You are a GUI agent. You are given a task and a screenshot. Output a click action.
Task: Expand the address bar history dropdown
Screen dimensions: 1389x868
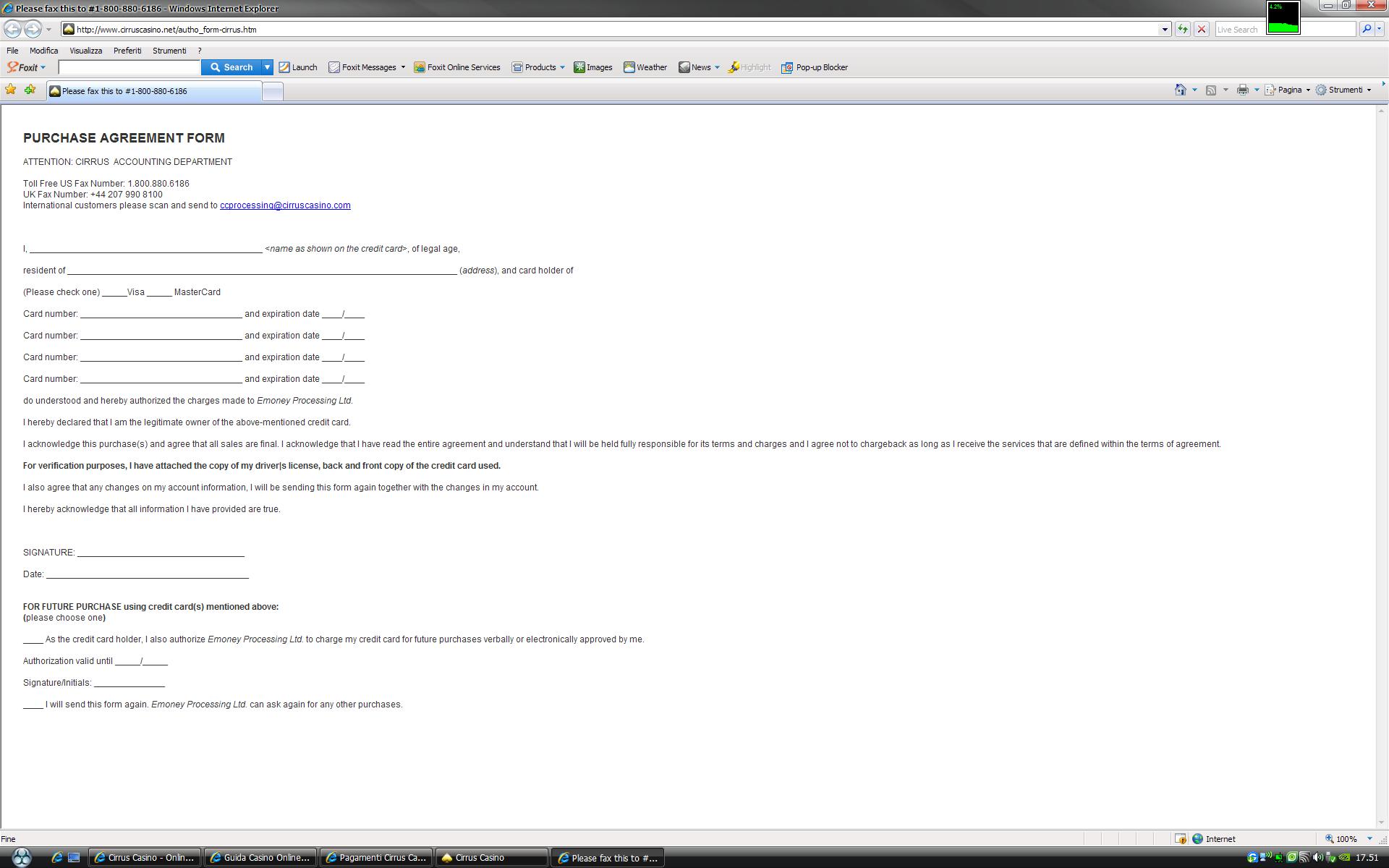pyautogui.click(x=1165, y=30)
